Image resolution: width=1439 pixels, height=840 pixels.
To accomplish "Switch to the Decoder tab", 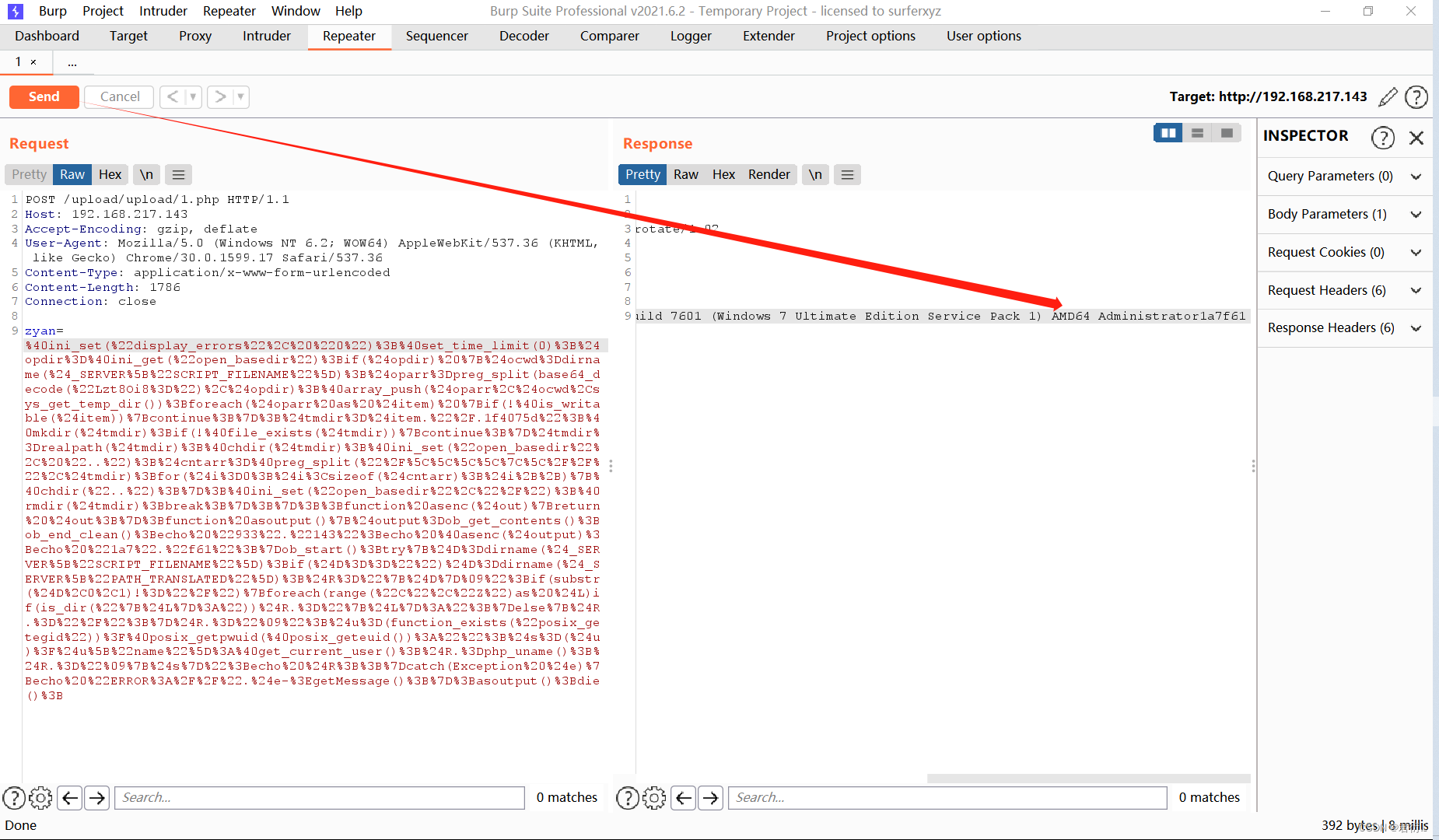I will point(523,36).
